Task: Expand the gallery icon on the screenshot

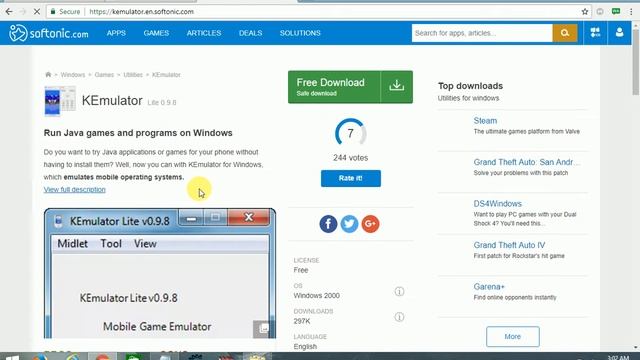Action: [x=263, y=329]
